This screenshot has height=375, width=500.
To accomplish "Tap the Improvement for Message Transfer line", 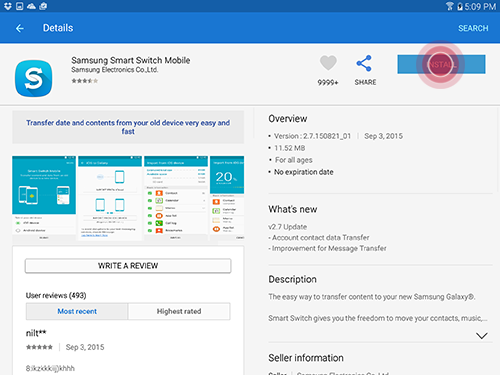I will point(327,248).
